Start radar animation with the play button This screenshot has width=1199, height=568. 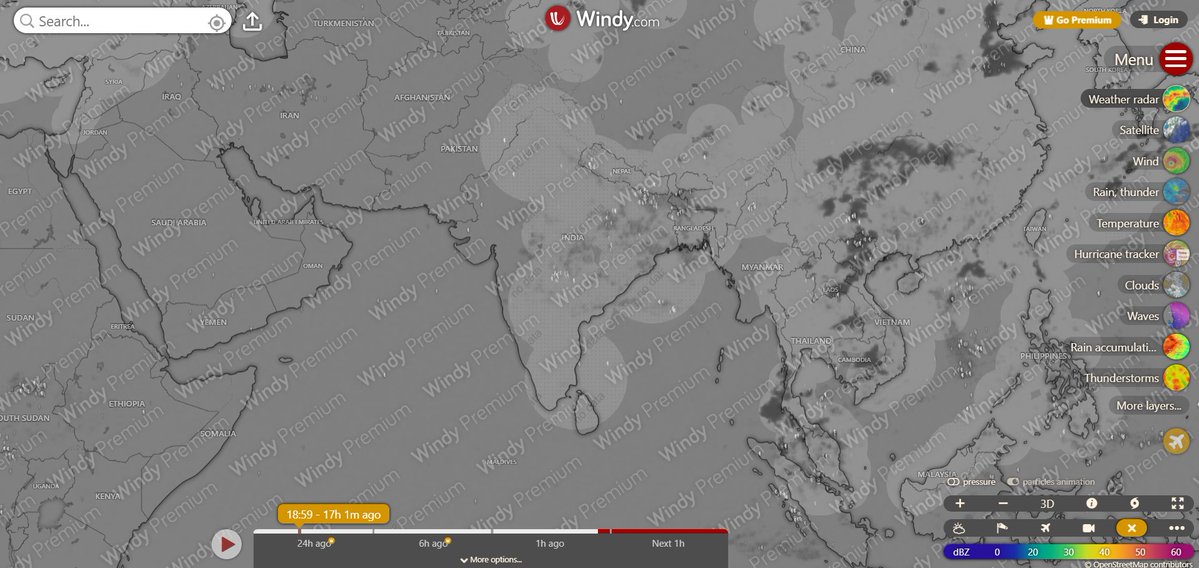[x=227, y=544]
